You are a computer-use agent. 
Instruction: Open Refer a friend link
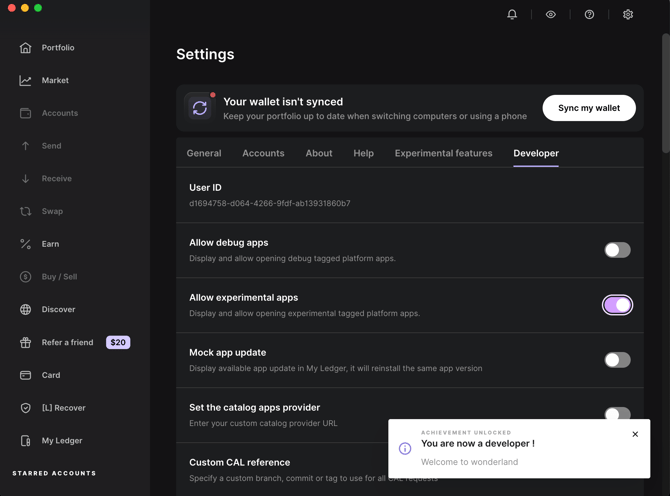point(67,342)
